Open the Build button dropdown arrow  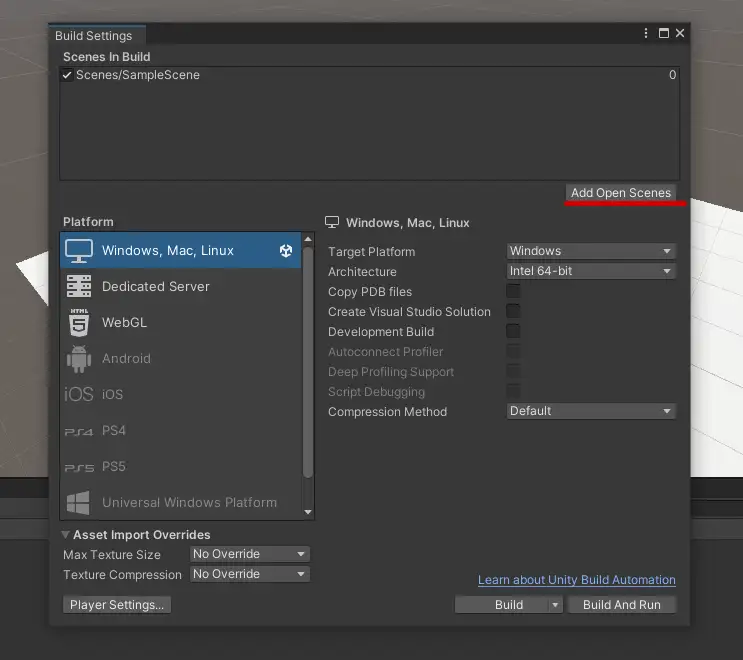[x=555, y=605]
